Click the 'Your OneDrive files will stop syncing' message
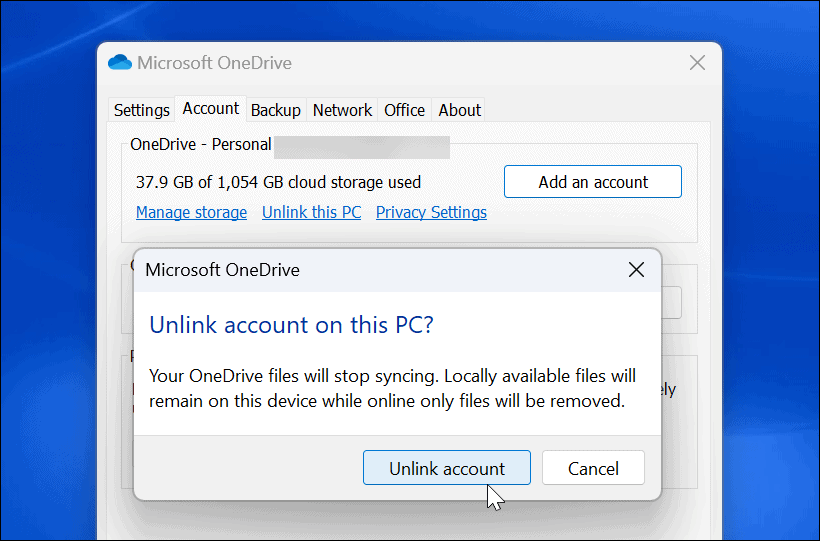This screenshot has width=820, height=541. click(392, 388)
